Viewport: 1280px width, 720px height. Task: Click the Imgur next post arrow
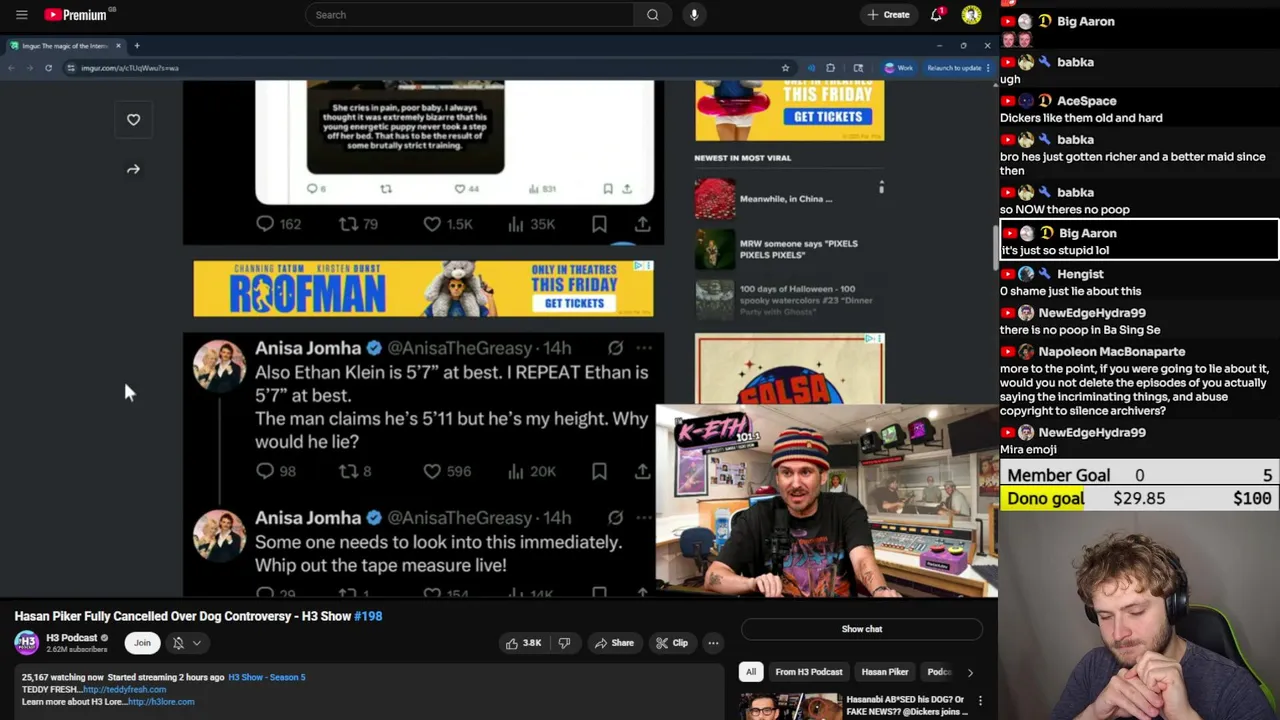point(133,170)
